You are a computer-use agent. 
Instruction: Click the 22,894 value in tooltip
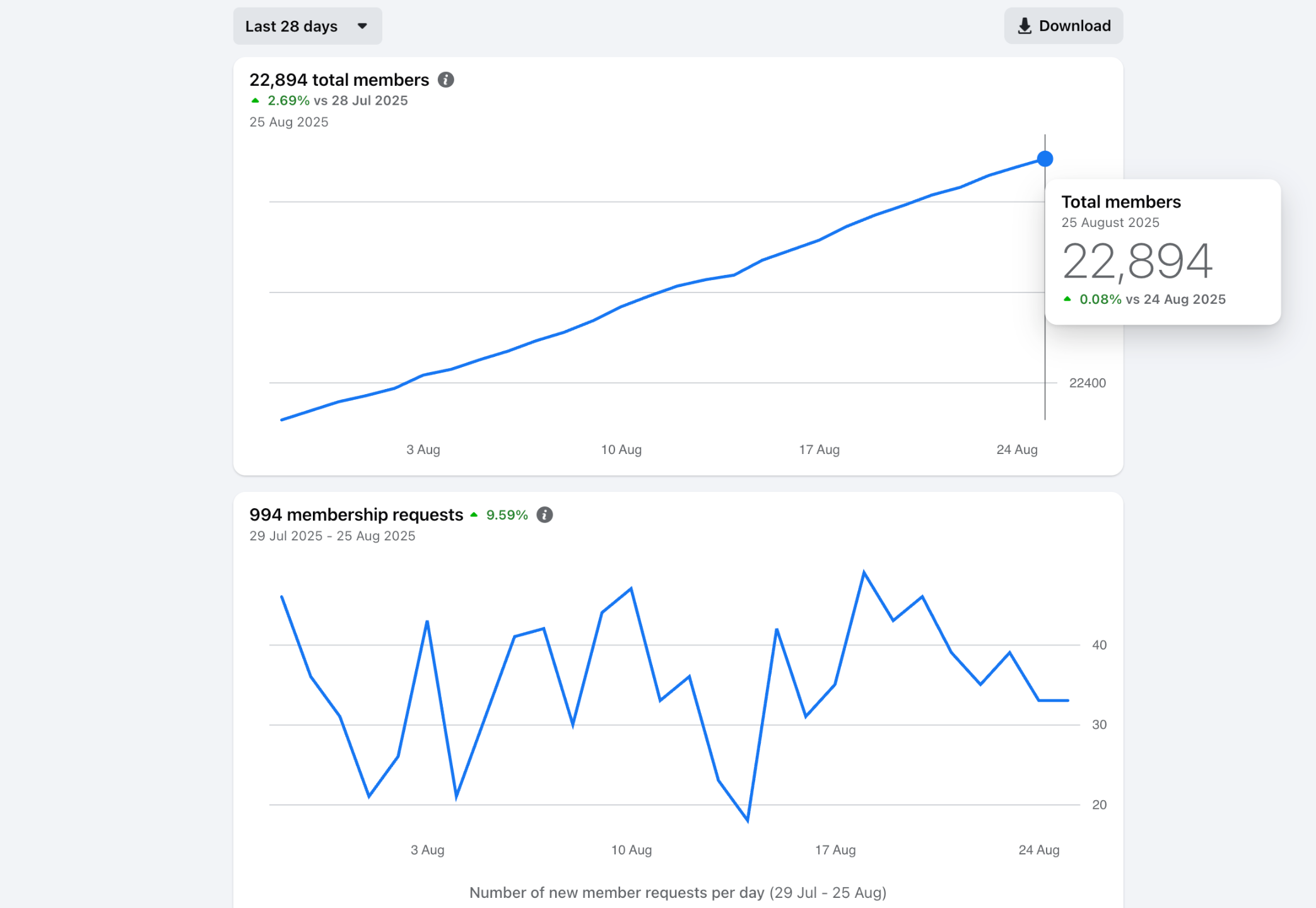(x=1137, y=261)
